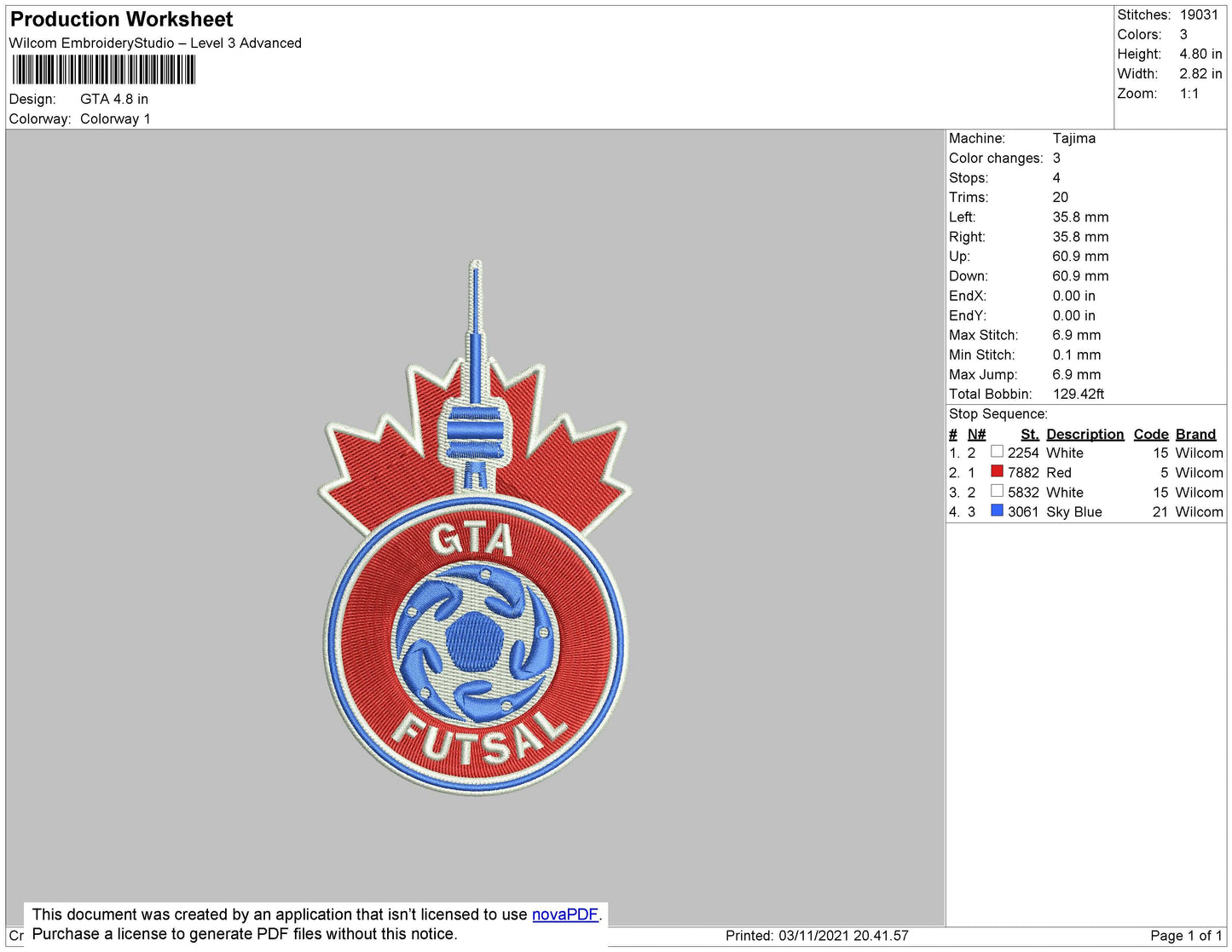Select the barcode under the Wilcom title

[104, 70]
